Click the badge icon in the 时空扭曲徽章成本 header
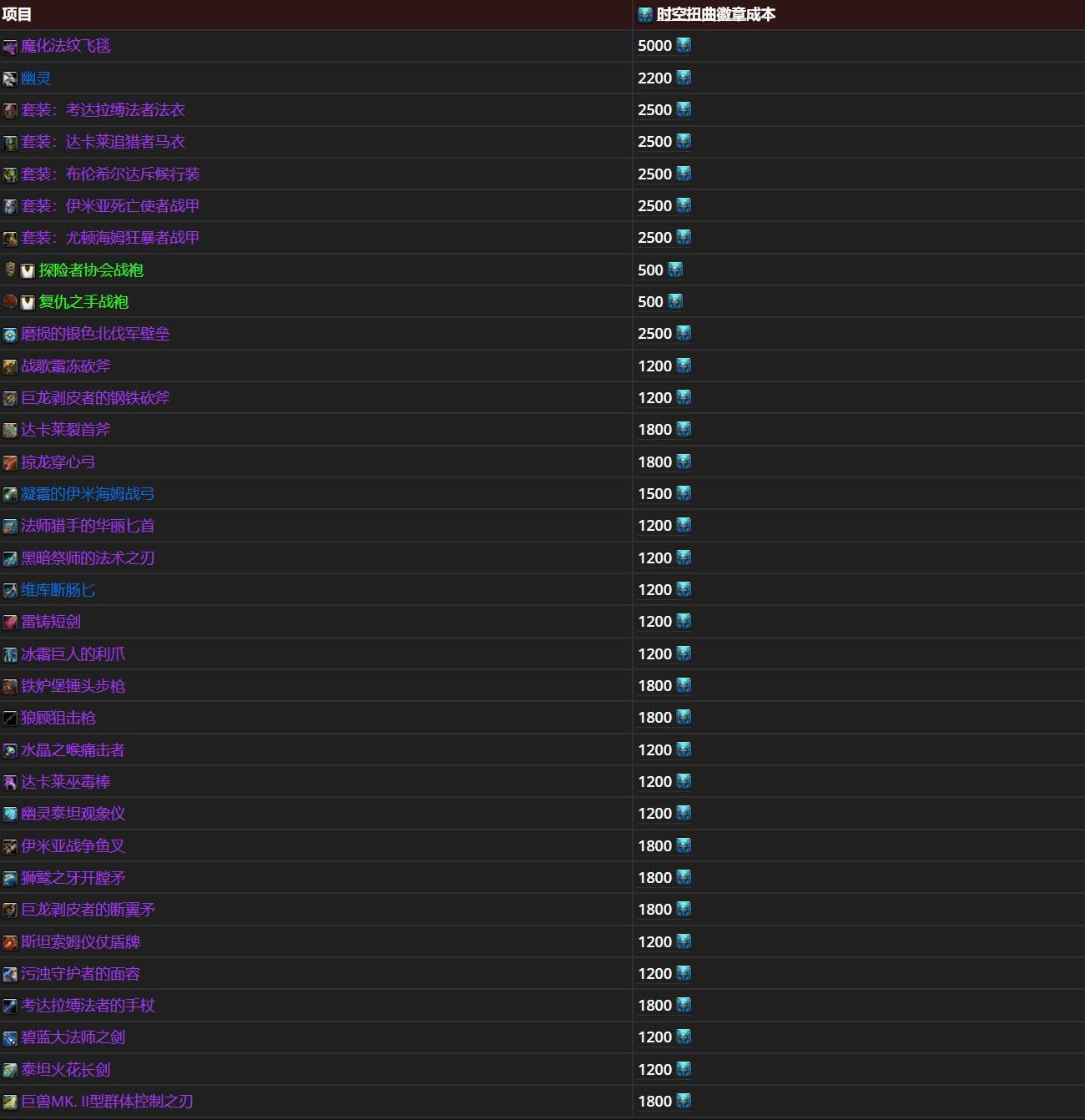Image resolution: width=1085 pixels, height=1120 pixels. click(645, 15)
